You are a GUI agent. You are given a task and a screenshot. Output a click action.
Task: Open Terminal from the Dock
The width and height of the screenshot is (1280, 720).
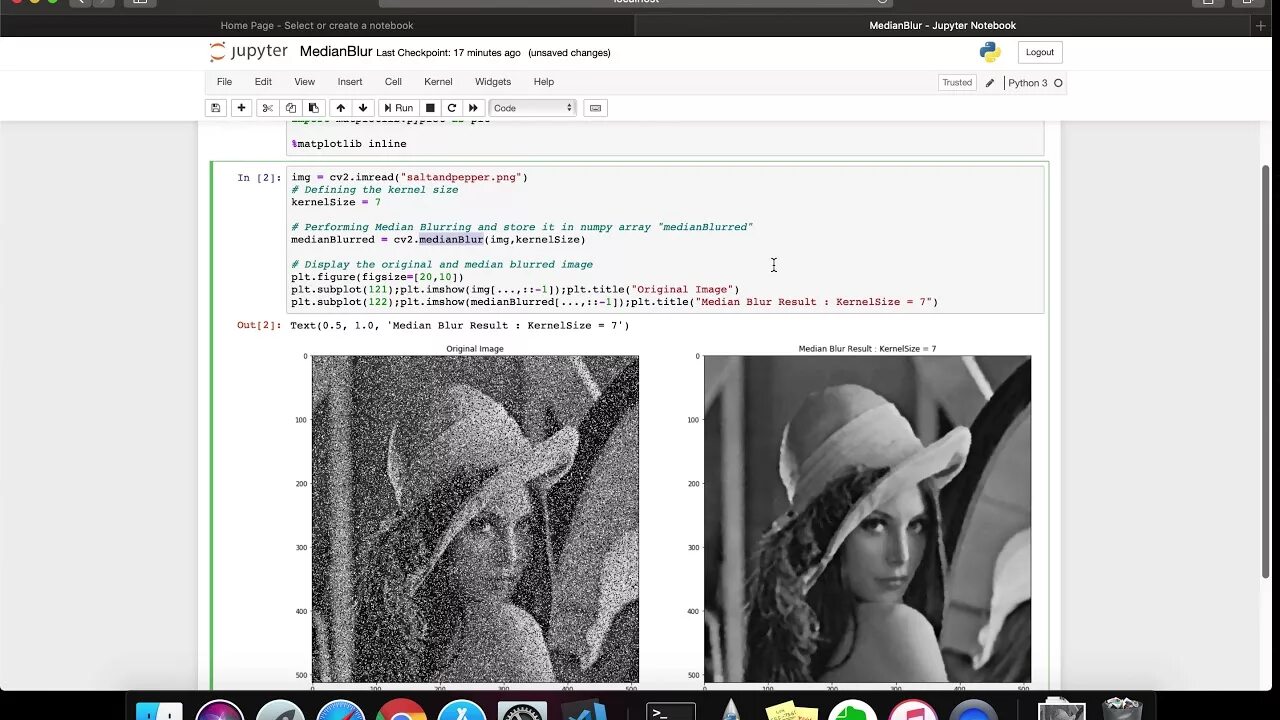point(671,711)
